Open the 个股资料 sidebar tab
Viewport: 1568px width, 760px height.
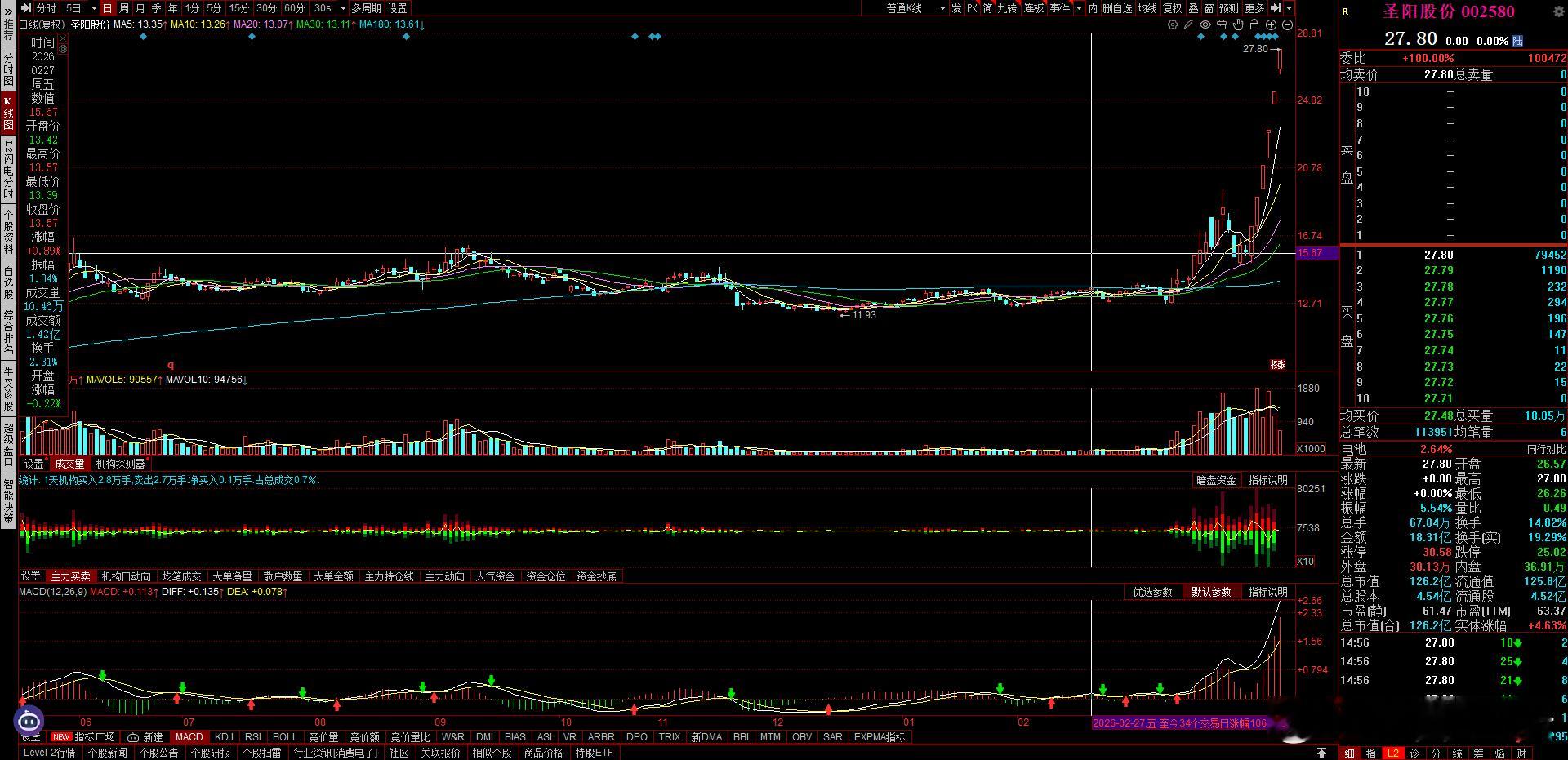pos(8,231)
